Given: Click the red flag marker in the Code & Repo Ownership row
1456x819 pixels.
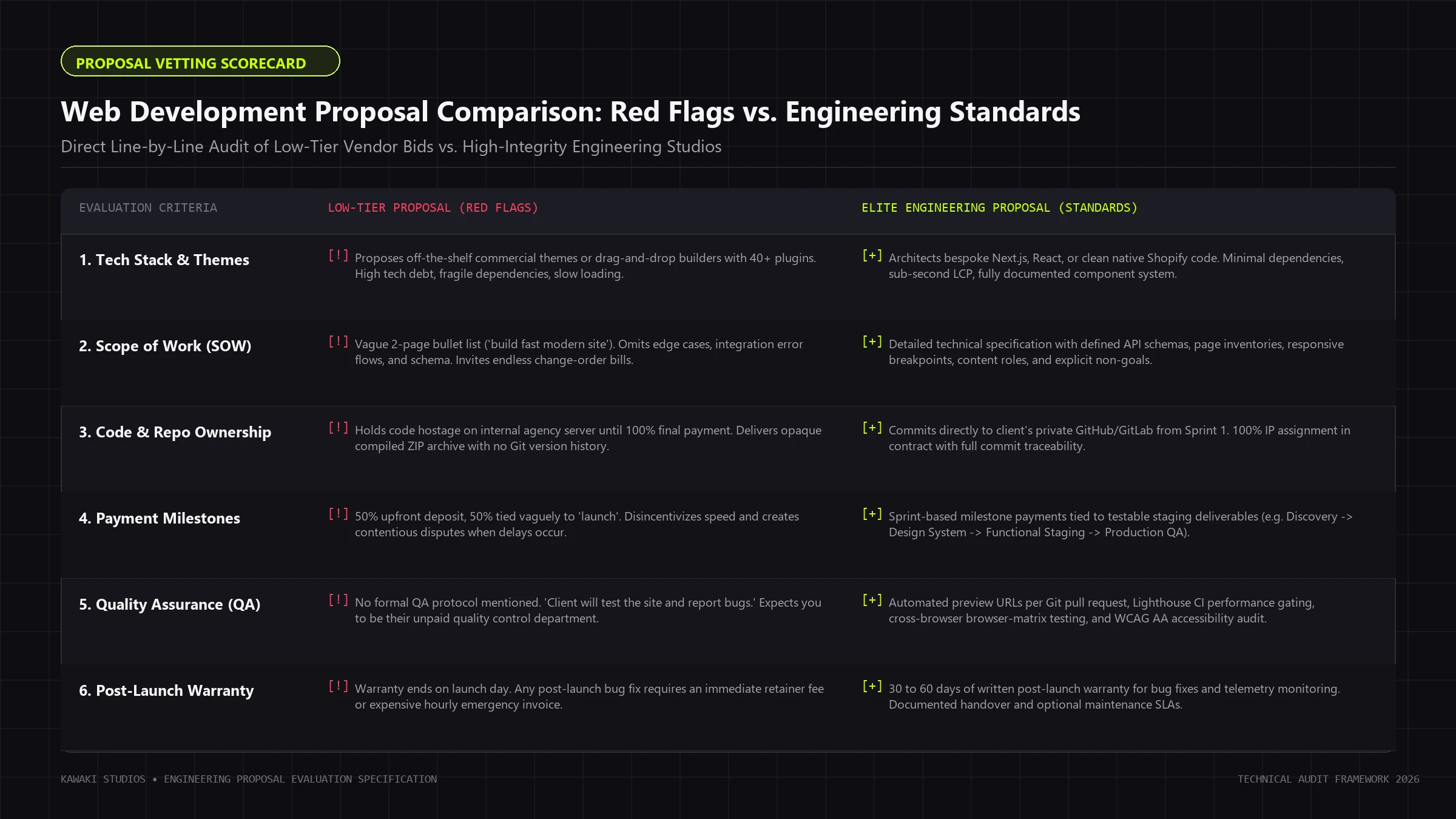Looking at the screenshot, I should (338, 428).
